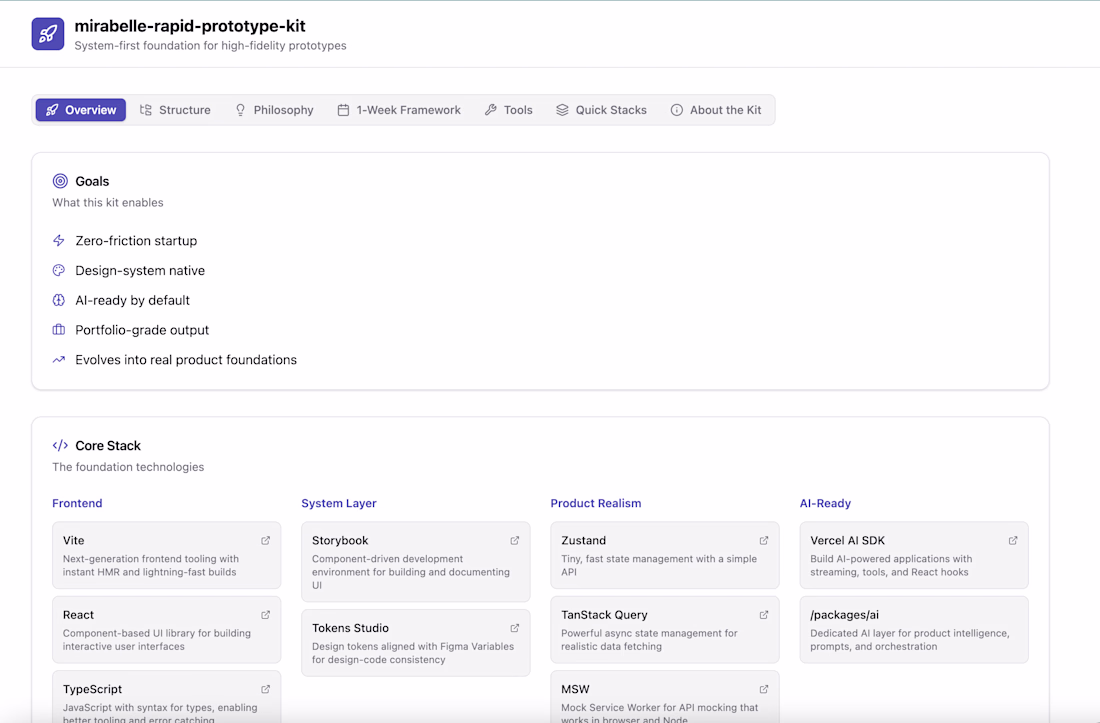
Task: Switch to the Philosophy tab
Action: (274, 110)
